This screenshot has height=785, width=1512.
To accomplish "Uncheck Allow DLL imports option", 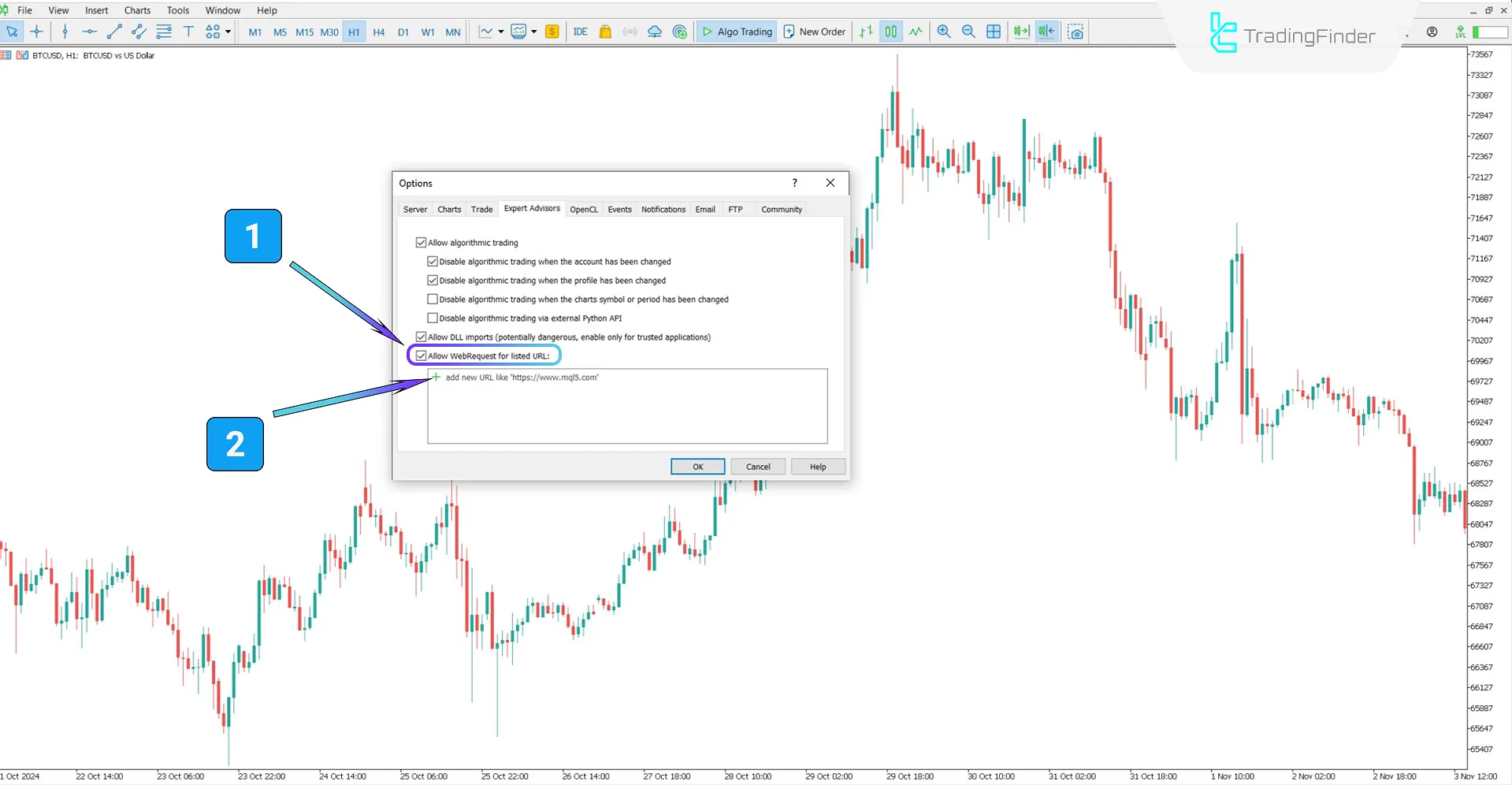I will 421,337.
